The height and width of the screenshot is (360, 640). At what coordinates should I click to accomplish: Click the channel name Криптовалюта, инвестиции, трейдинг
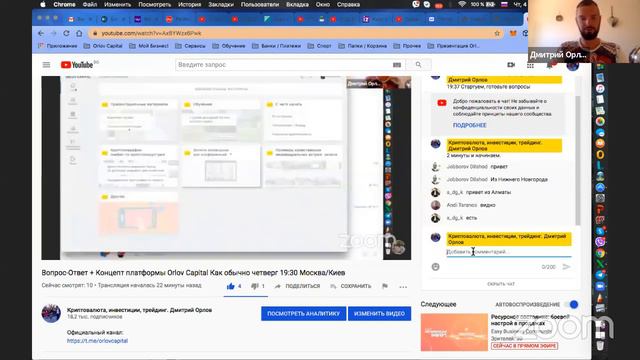[x=139, y=310]
